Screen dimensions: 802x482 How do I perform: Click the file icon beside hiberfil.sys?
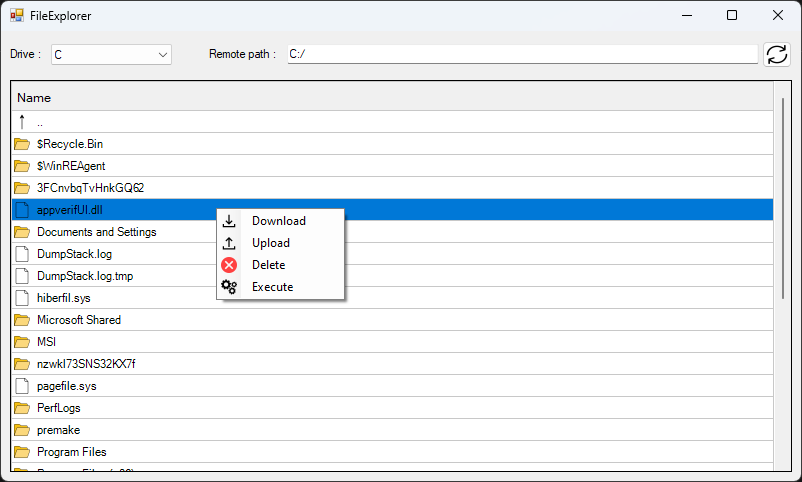[22, 298]
